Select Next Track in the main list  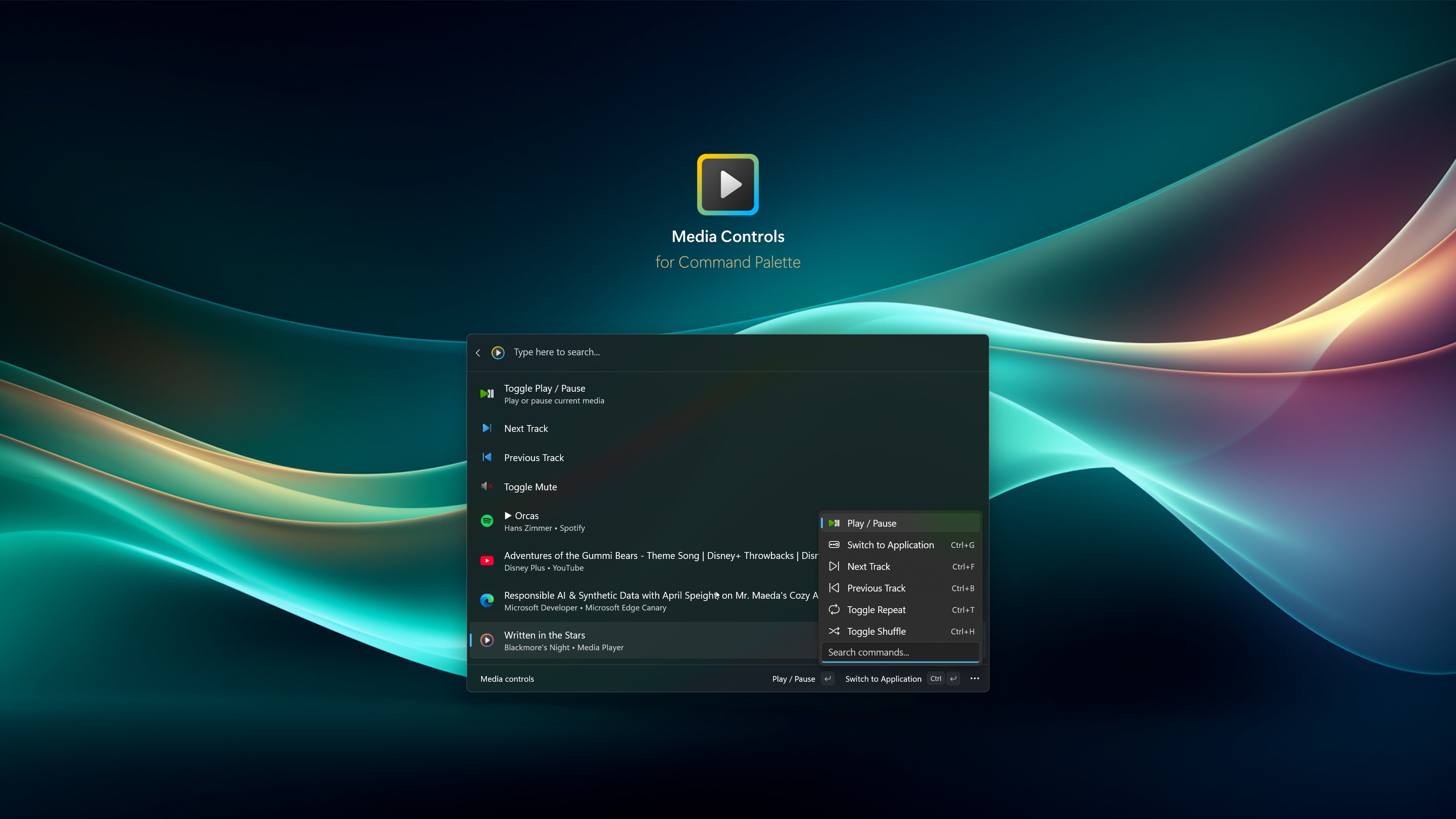click(526, 428)
